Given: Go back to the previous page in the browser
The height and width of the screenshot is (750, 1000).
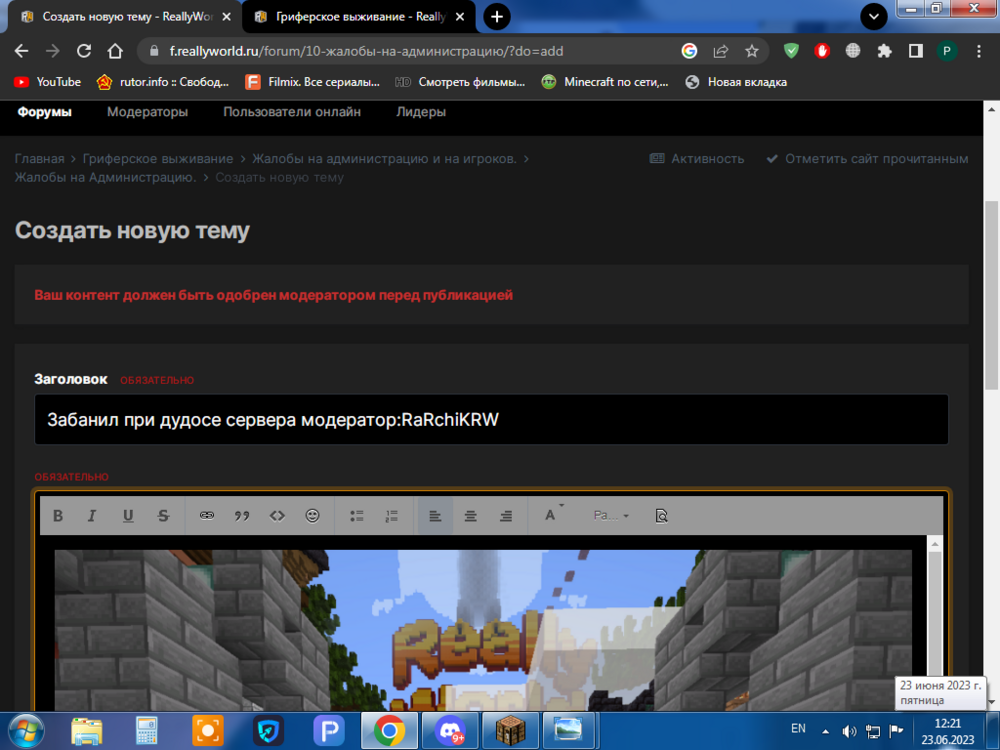Looking at the screenshot, I should click(x=21, y=51).
